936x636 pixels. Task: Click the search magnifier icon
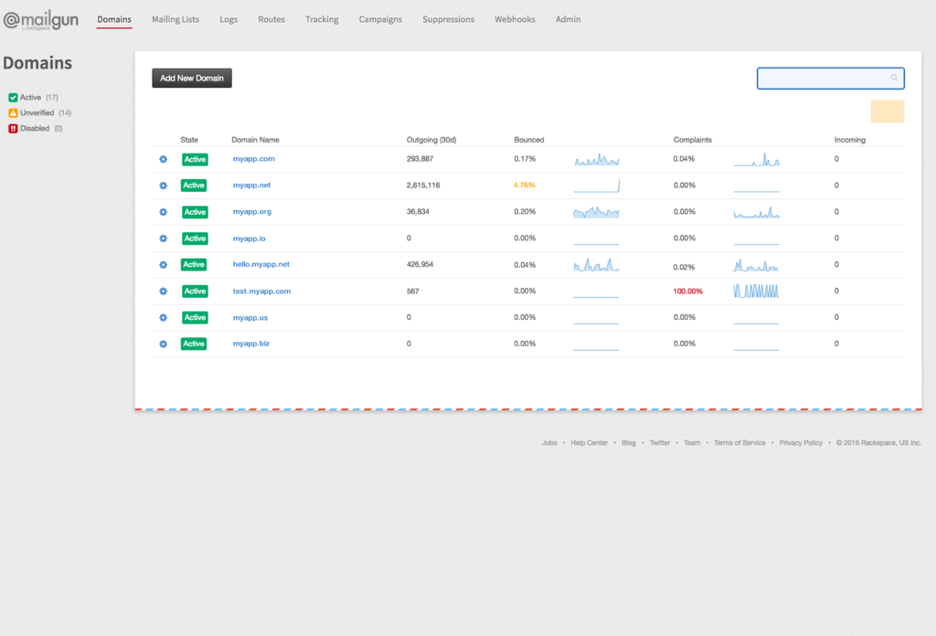pyautogui.click(x=894, y=78)
